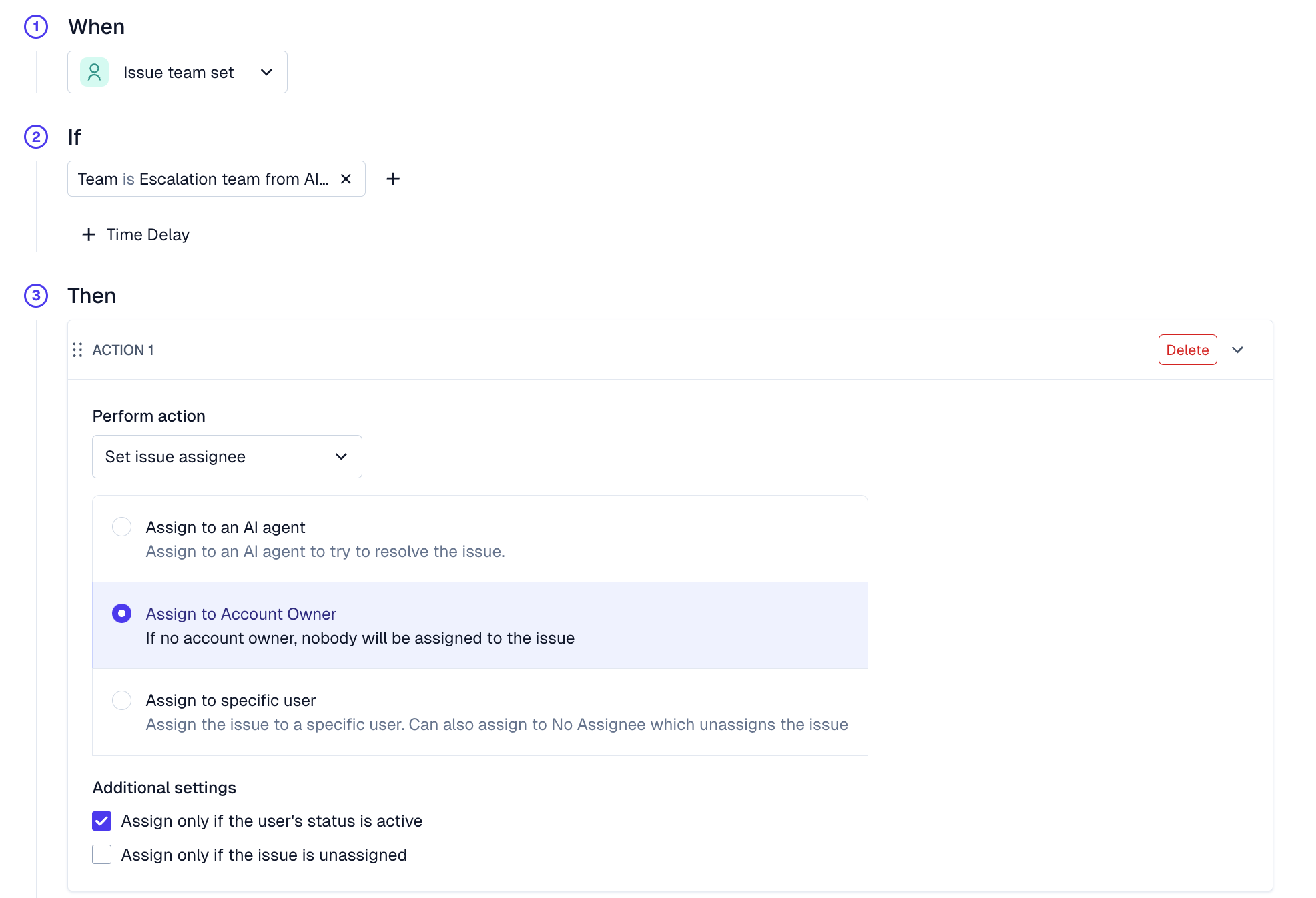Click the Assign to Account Owner option label

click(x=241, y=614)
